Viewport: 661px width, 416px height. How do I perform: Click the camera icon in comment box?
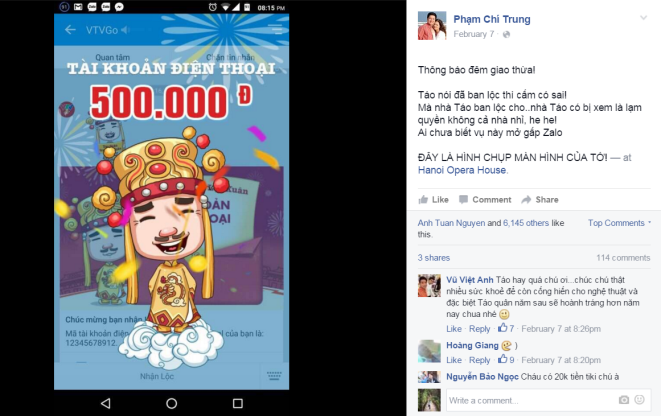coord(624,400)
